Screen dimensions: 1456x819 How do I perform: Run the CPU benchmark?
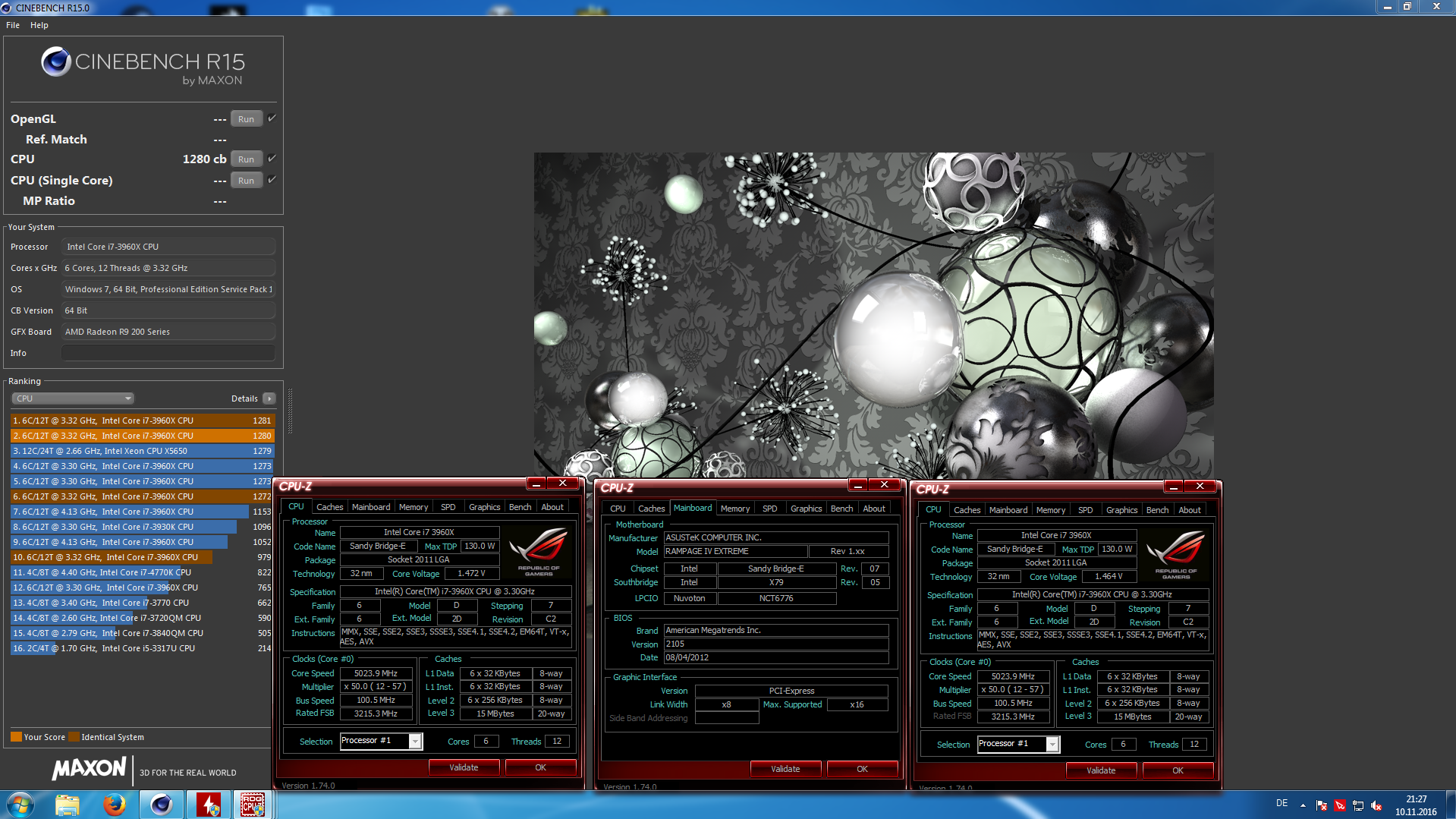pyautogui.click(x=247, y=159)
